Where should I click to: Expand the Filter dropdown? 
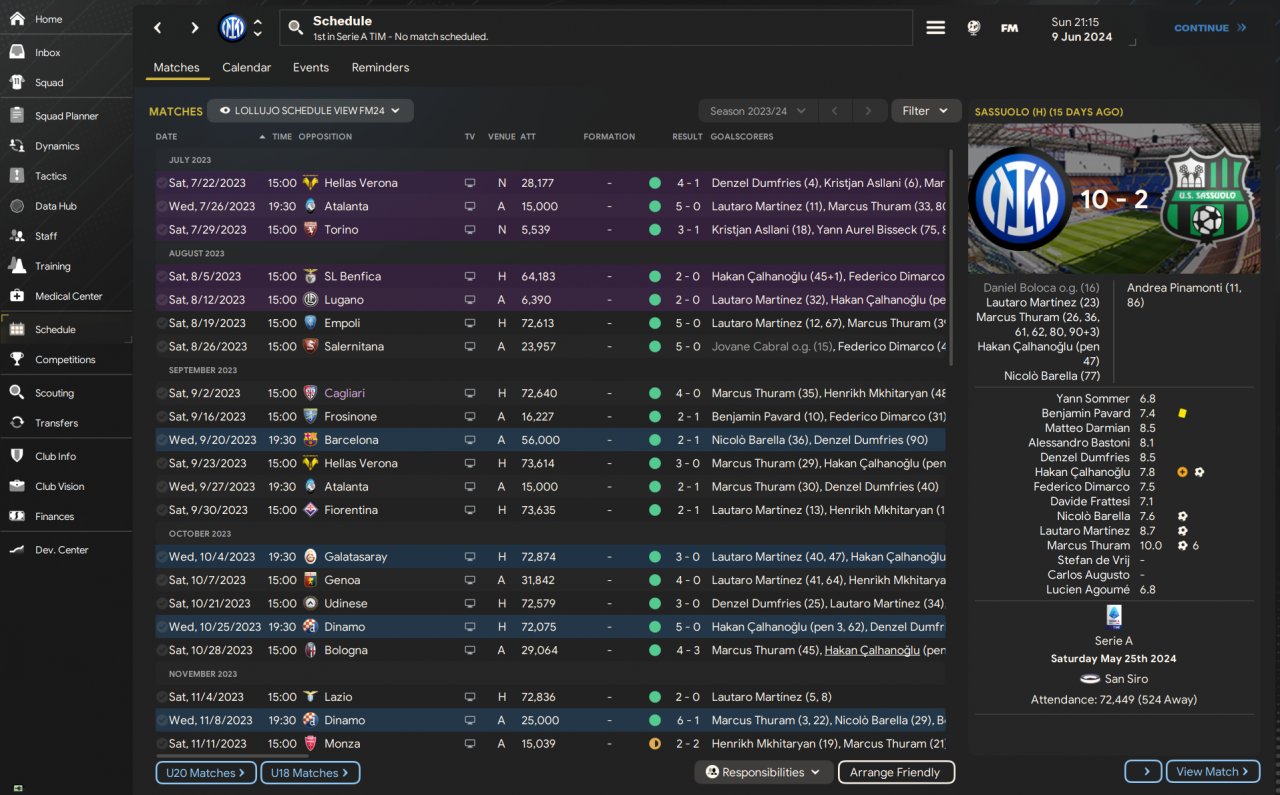925,111
